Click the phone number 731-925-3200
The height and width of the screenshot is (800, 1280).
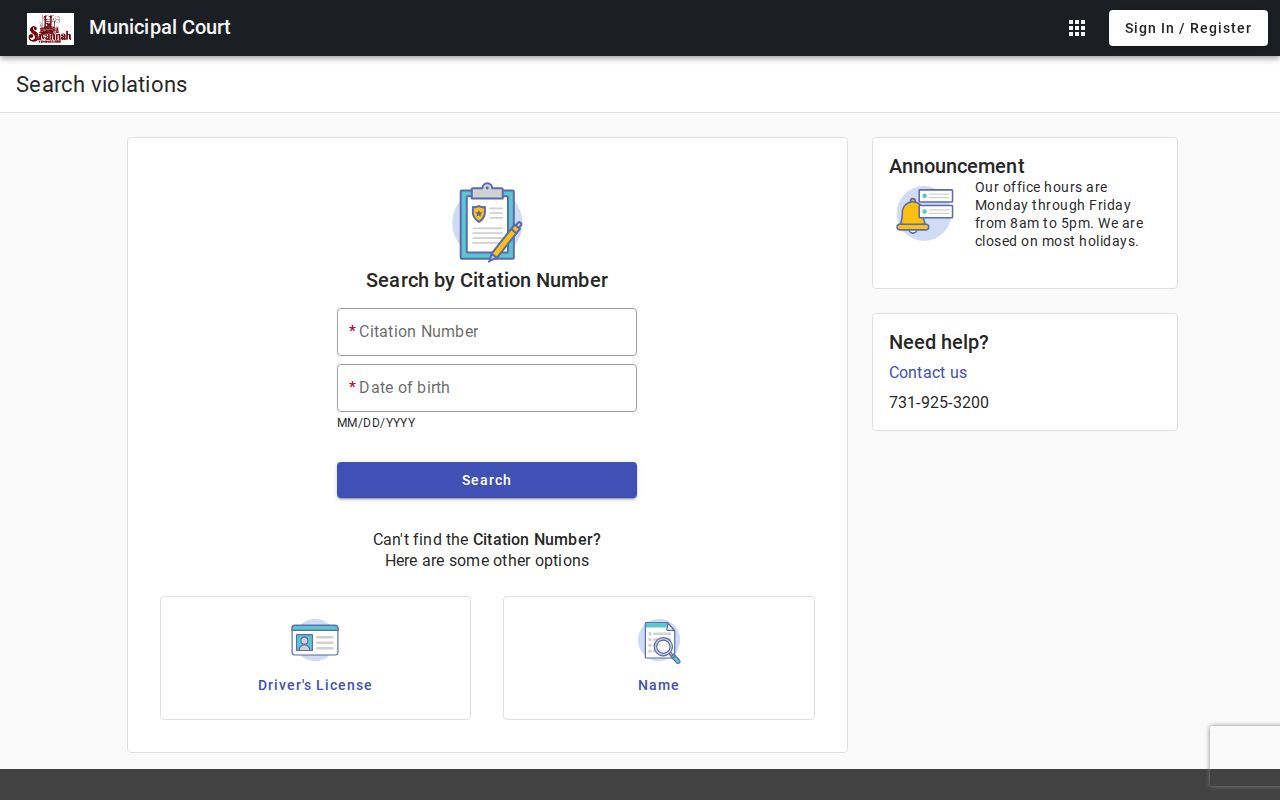click(939, 402)
